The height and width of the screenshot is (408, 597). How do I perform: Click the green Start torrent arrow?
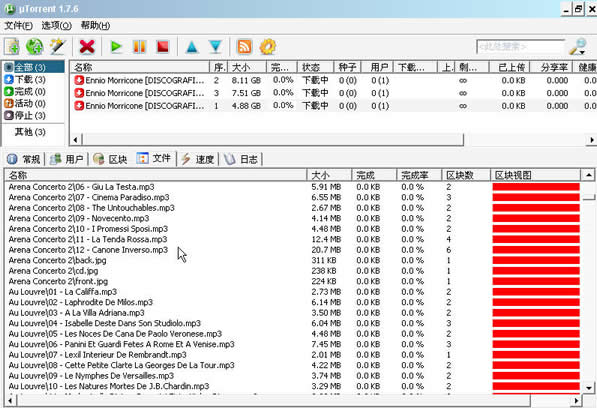(116, 47)
